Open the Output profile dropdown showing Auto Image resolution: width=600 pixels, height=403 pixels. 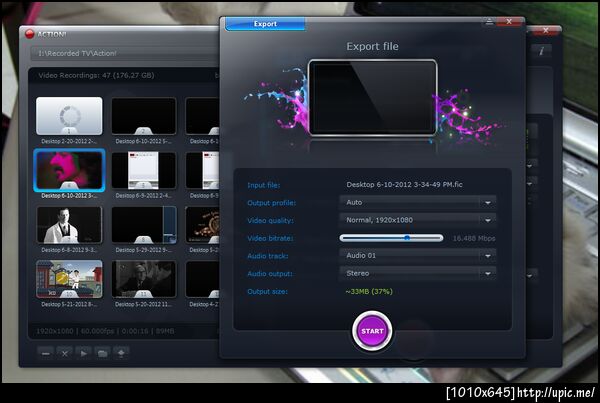[417, 202]
